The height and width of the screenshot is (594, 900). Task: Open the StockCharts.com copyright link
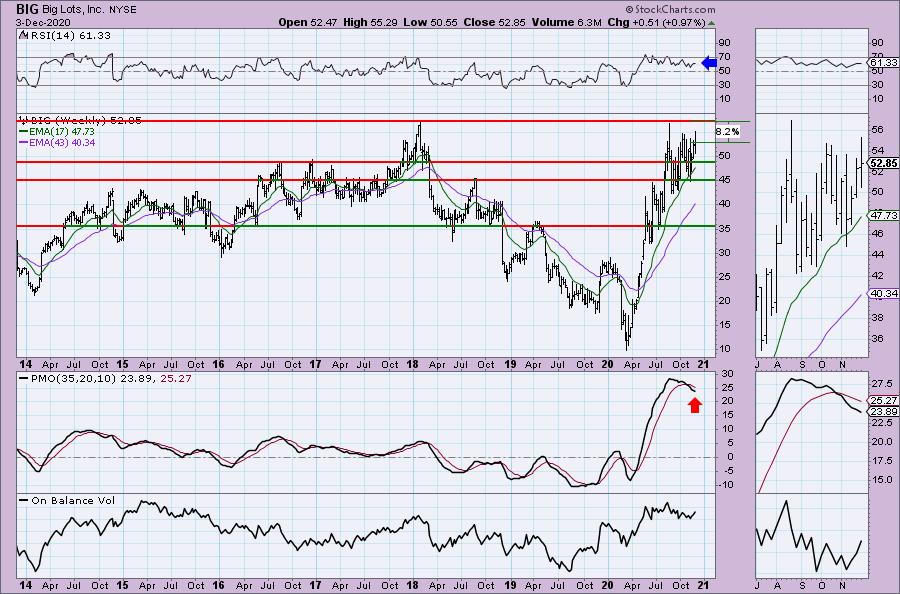click(x=670, y=9)
